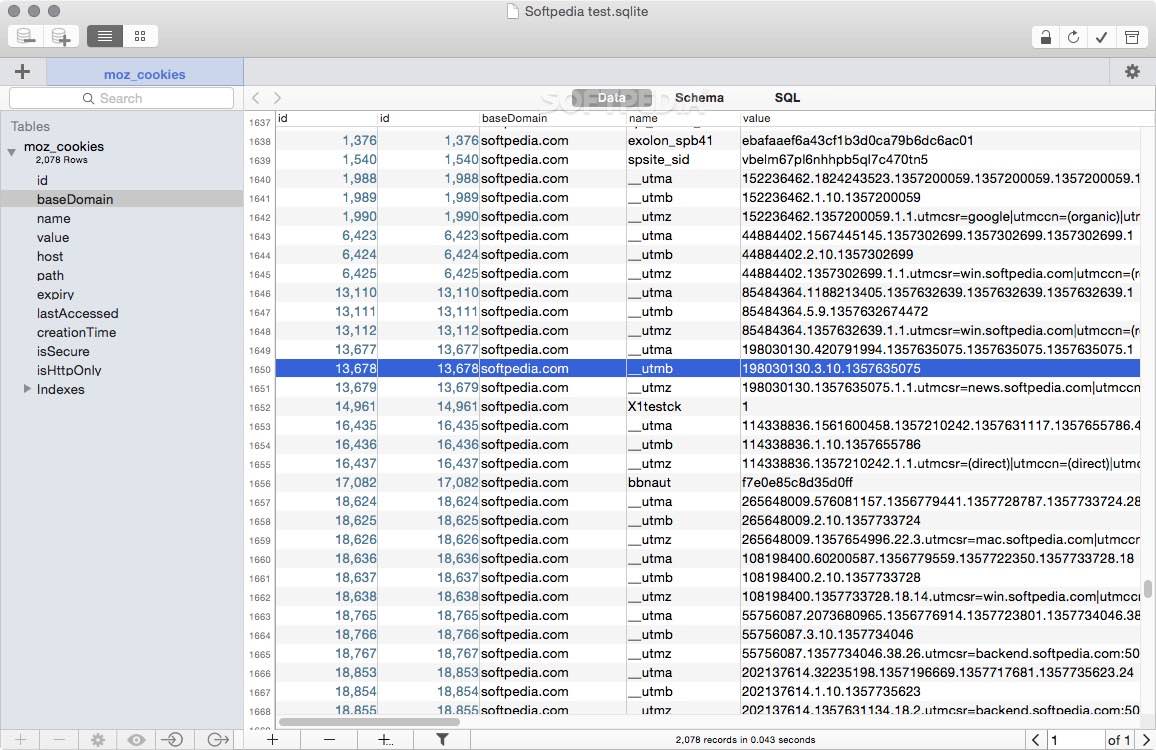Go back with the left chevron
Image resolution: width=1156 pixels, height=750 pixels.
[256, 98]
